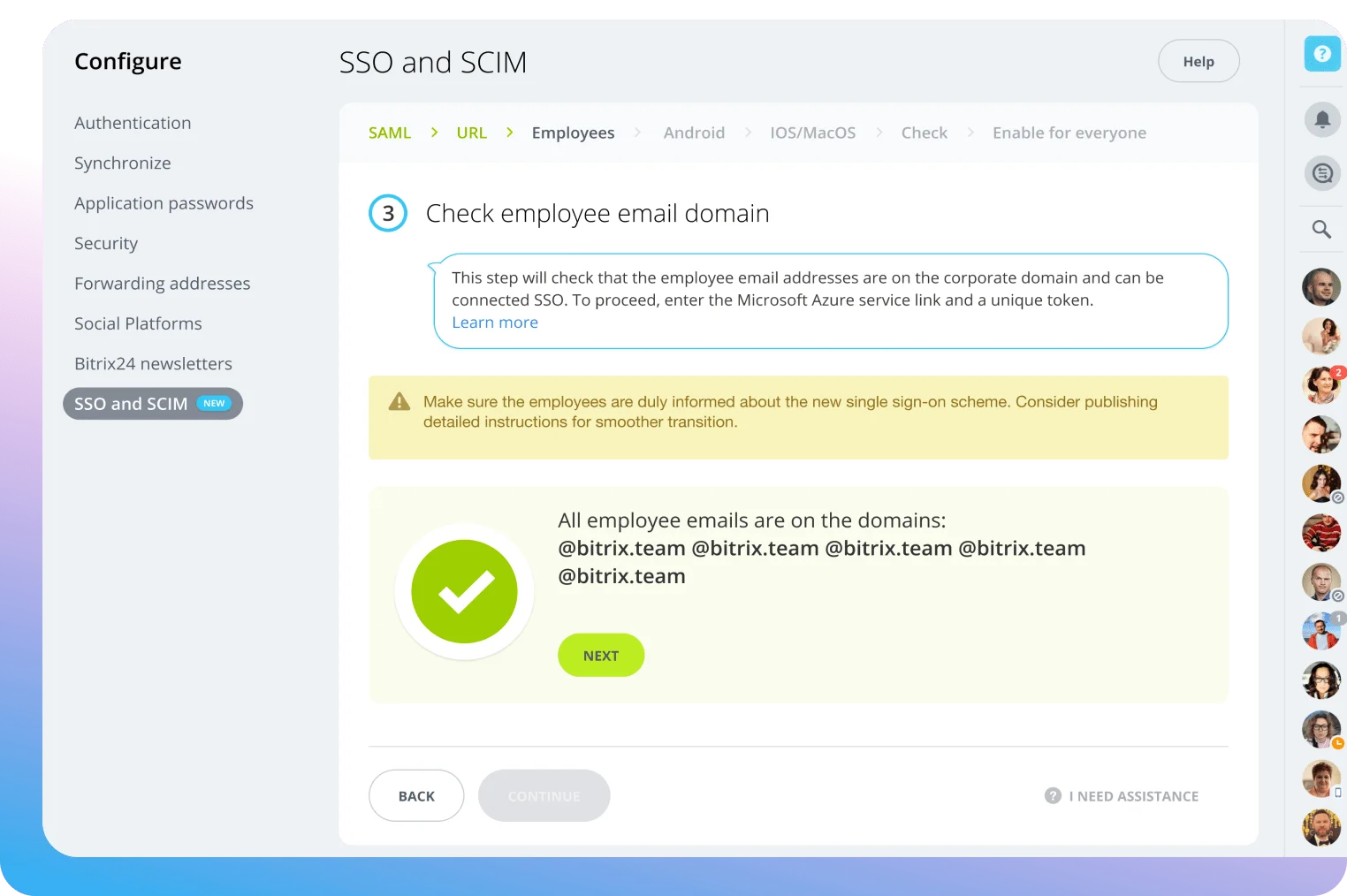Select avatar of dark-haired woman wearing glasses, no badge

1321,680
